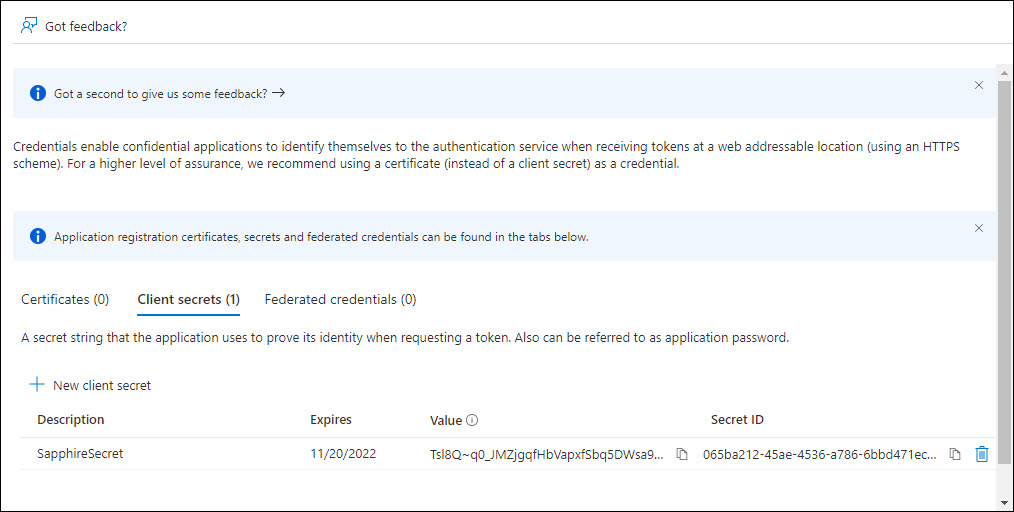Copy the Secret ID to the clipboard
Viewport: 1014px width, 512px height.
click(955, 454)
